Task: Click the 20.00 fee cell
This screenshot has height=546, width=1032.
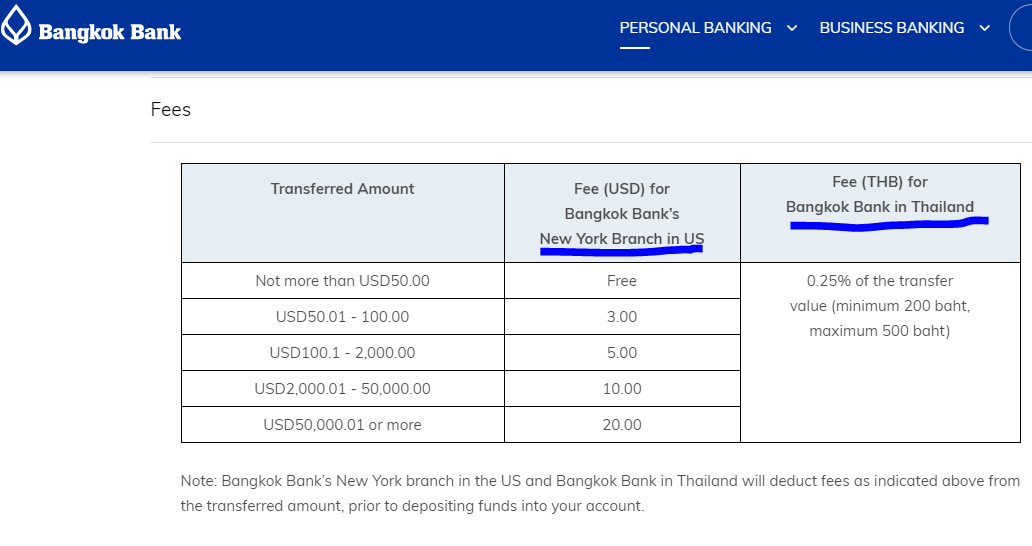Action: coord(622,424)
